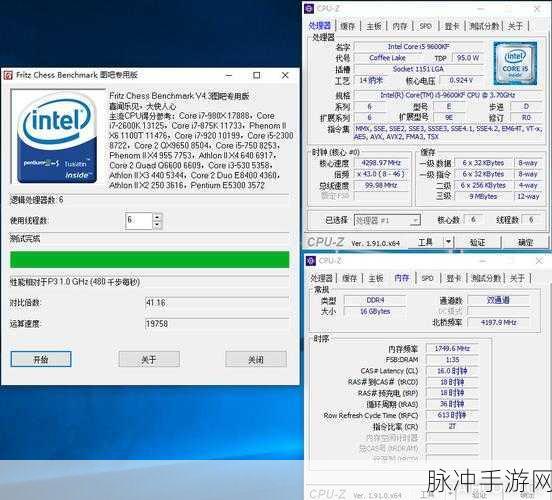
Task: Click the DDR4 memory type value
Action: [375, 300]
